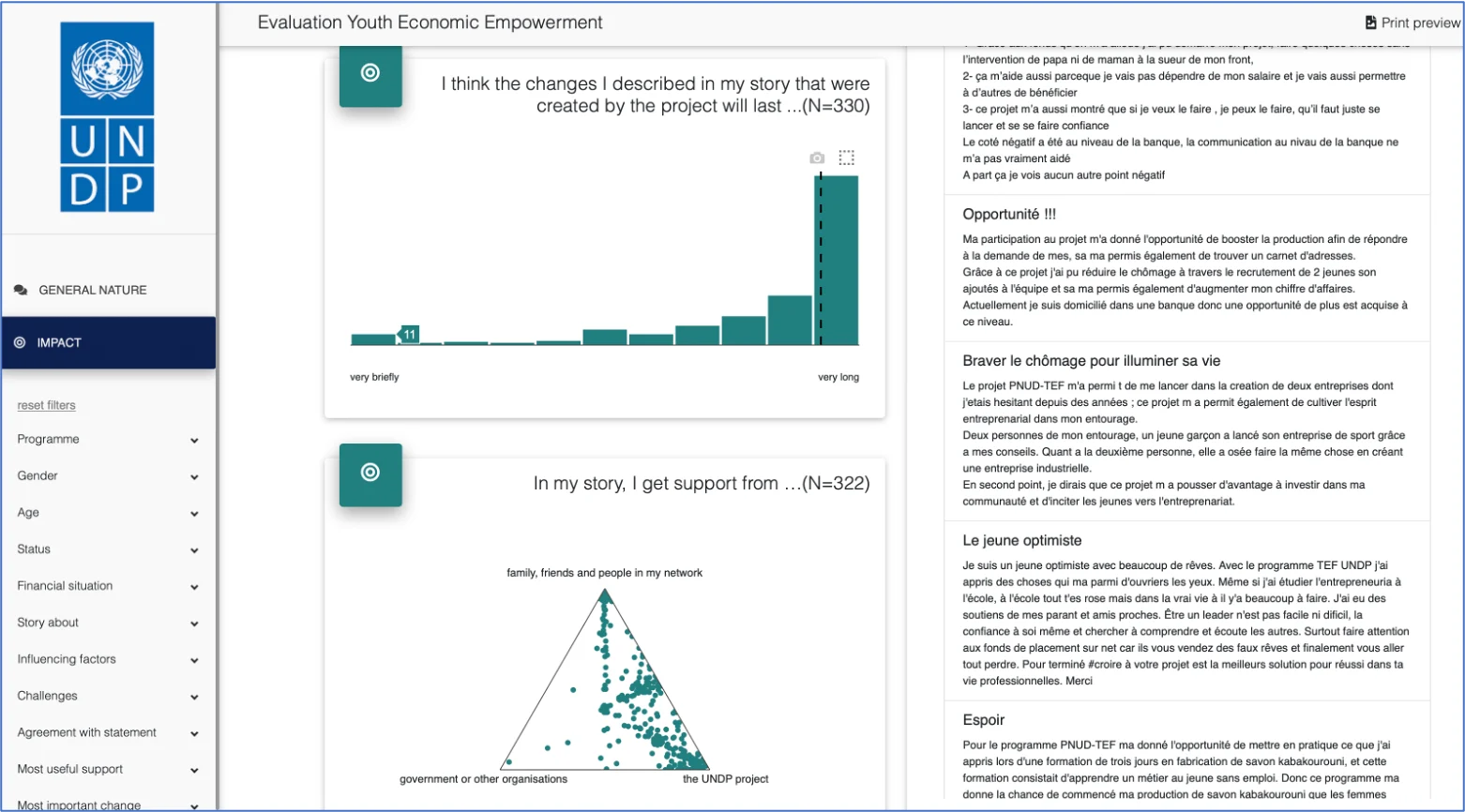The height and width of the screenshot is (812, 1465).
Task: Click the chat bubbles icon beside General Nature
Action: click(x=21, y=291)
